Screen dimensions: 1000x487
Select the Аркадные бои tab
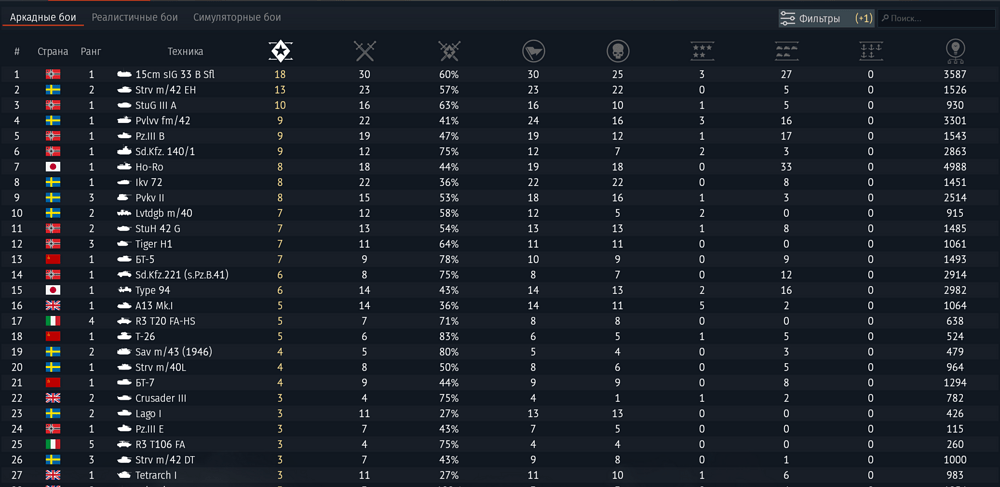(43, 17)
